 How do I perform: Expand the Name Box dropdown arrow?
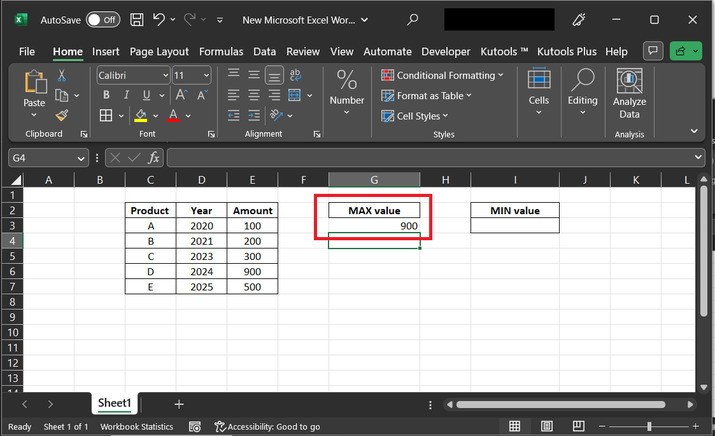point(81,158)
